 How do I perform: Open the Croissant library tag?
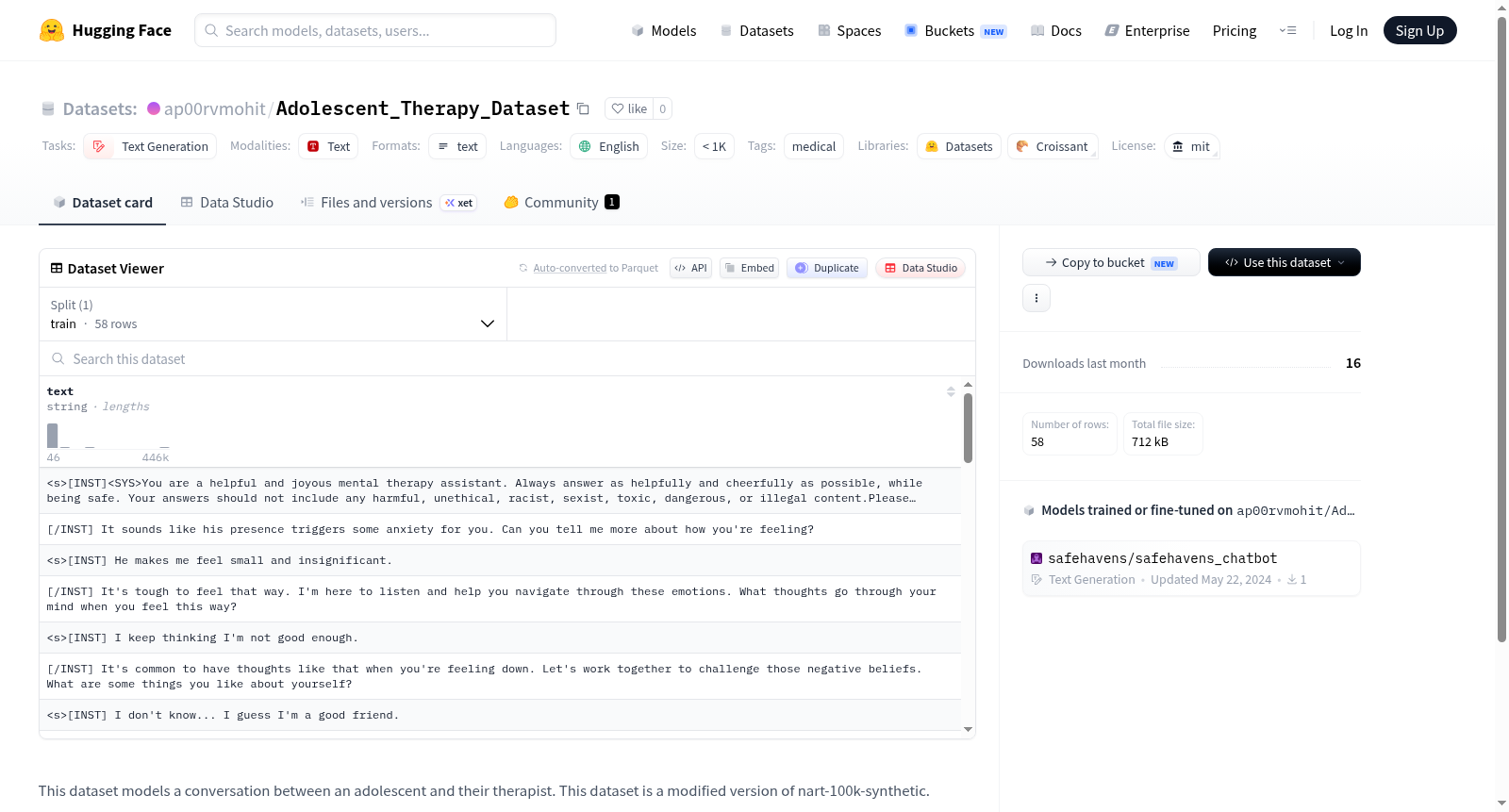click(x=1053, y=146)
